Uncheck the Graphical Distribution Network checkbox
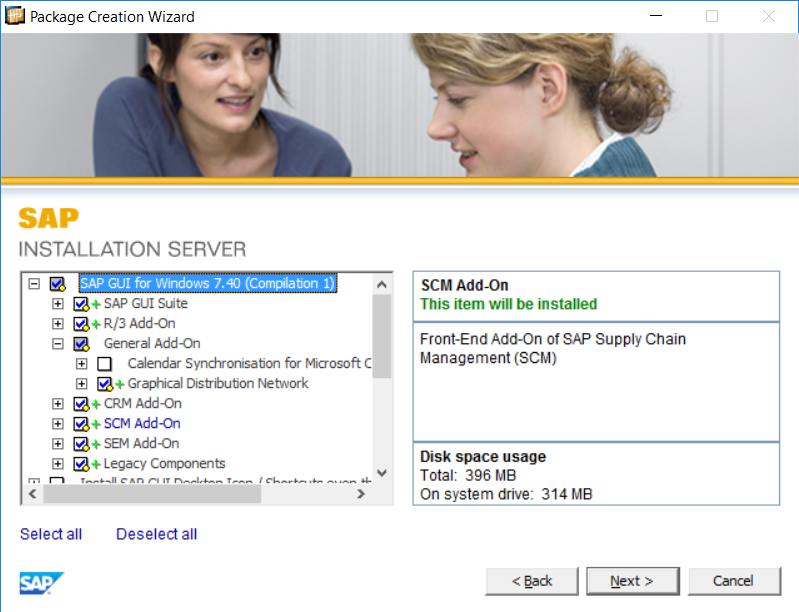This screenshot has height=612, width=799. 104,384
